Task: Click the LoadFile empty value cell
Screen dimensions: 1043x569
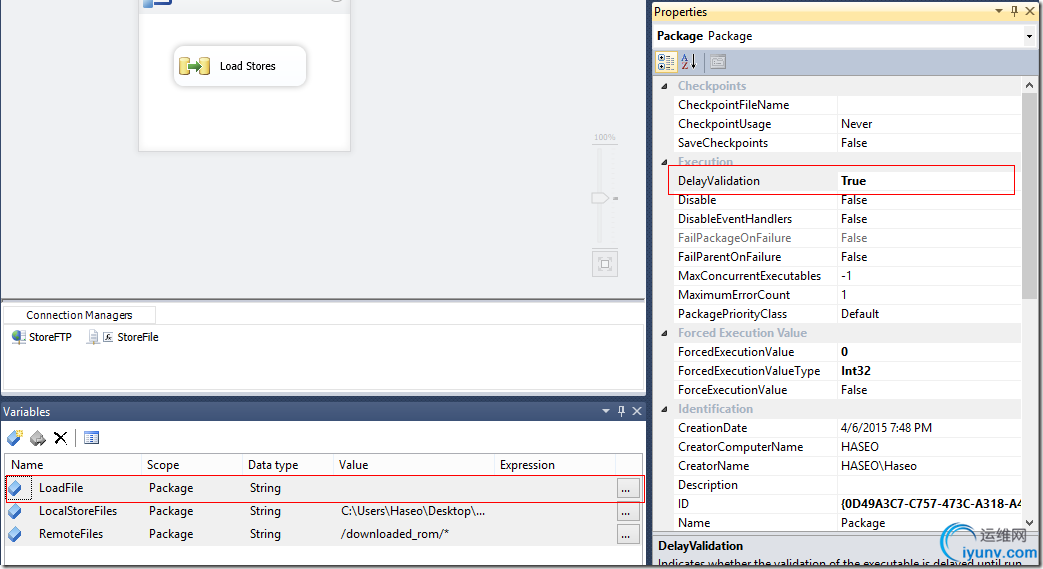Action: click(x=414, y=488)
